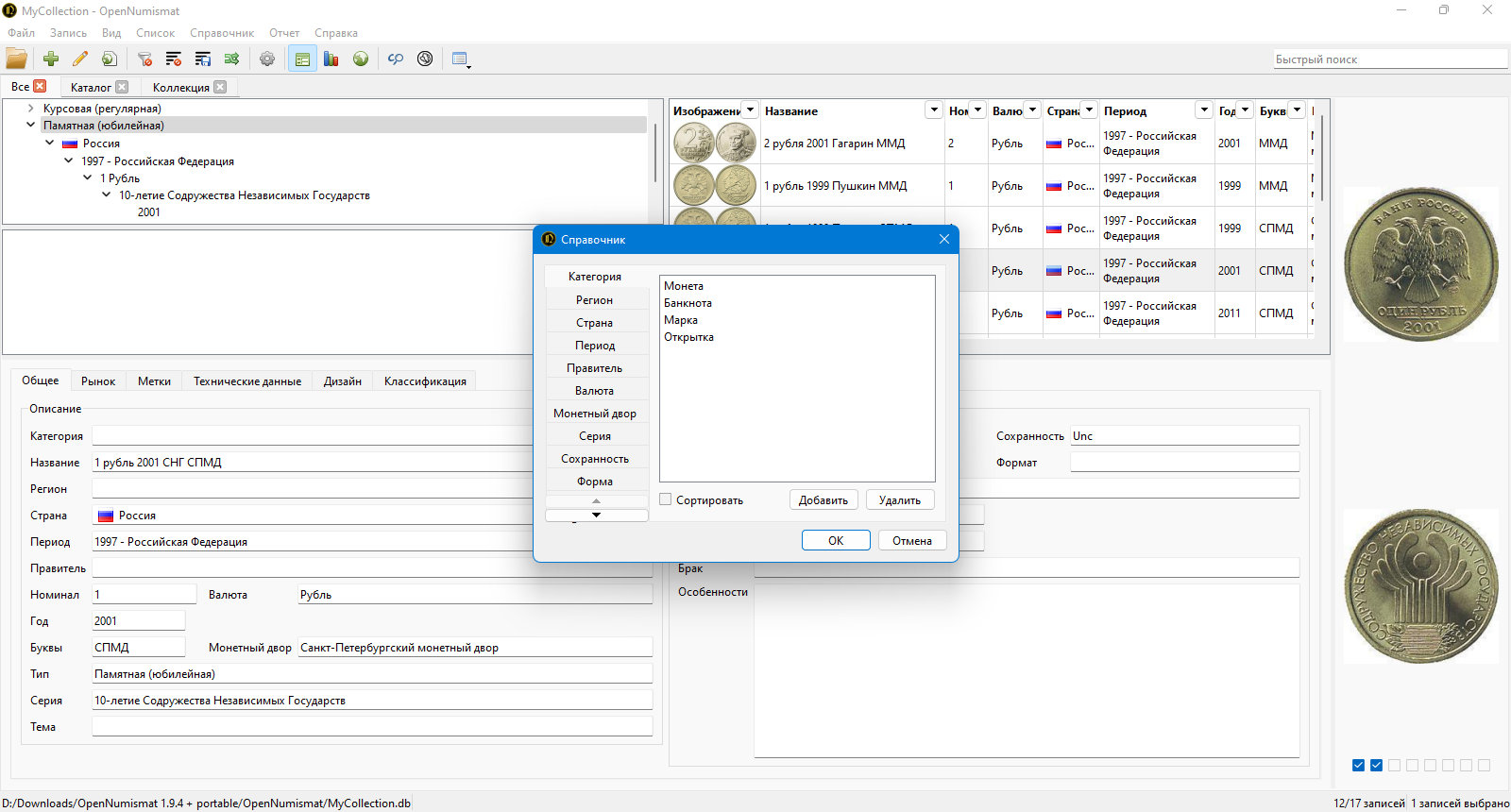This screenshot has width=1511, height=812.
Task: Open the Справочник menu
Action: (222, 33)
